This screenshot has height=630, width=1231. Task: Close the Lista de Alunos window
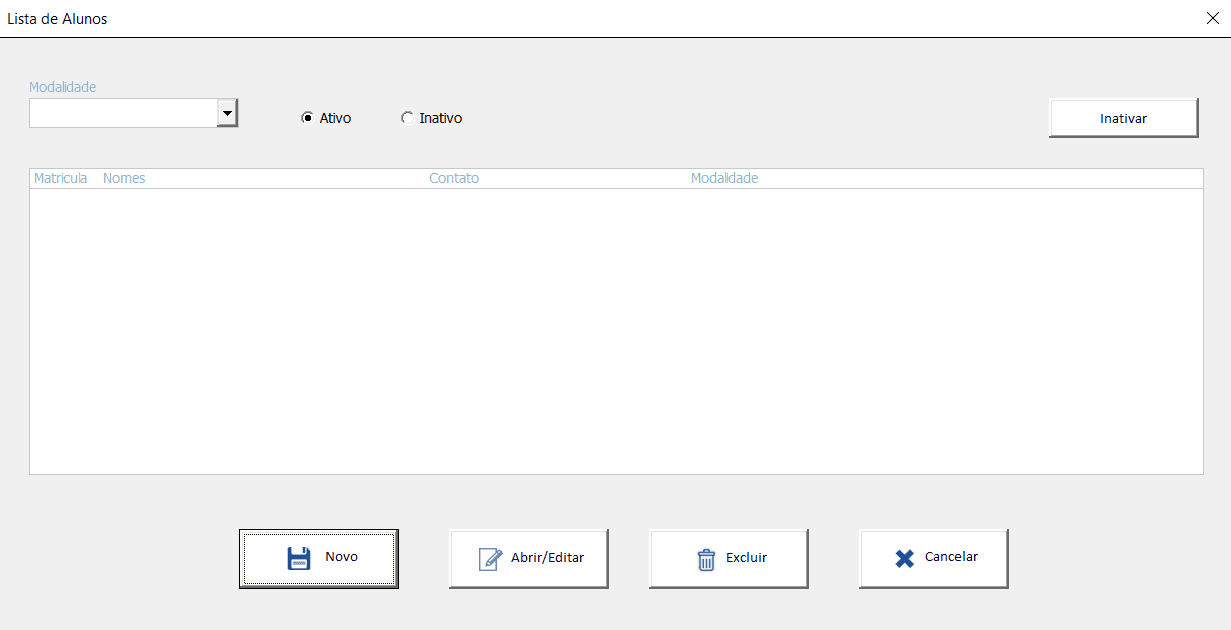(x=1214, y=18)
